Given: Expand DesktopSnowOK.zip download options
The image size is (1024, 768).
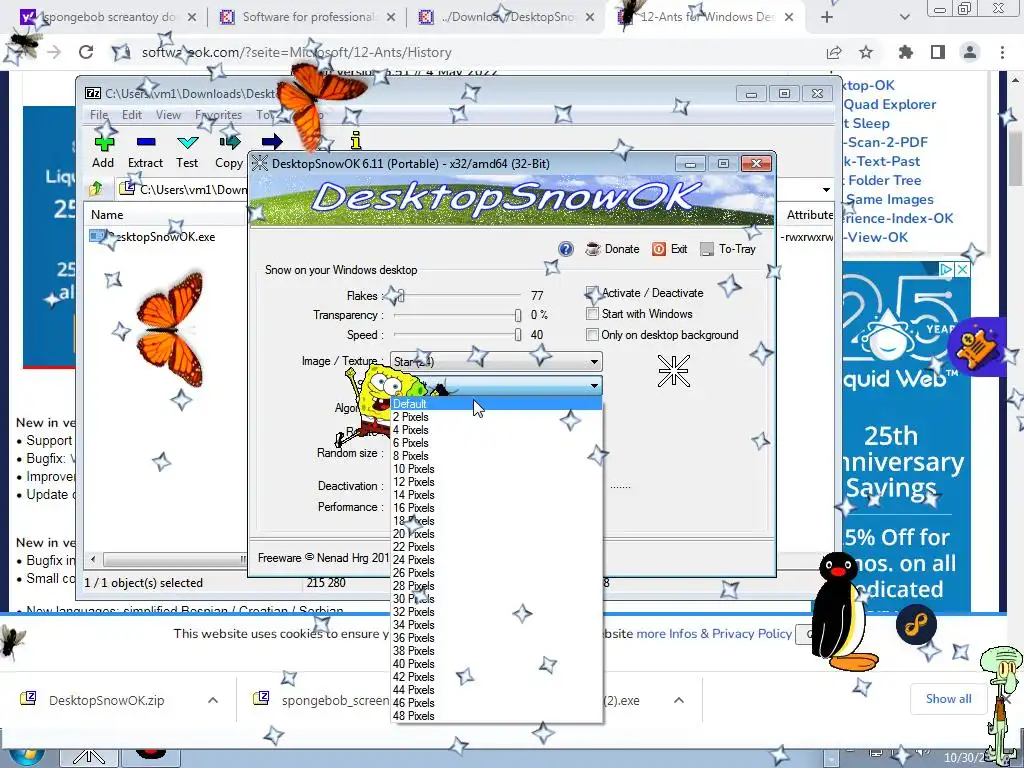Looking at the screenshot, I should point(213,700).
